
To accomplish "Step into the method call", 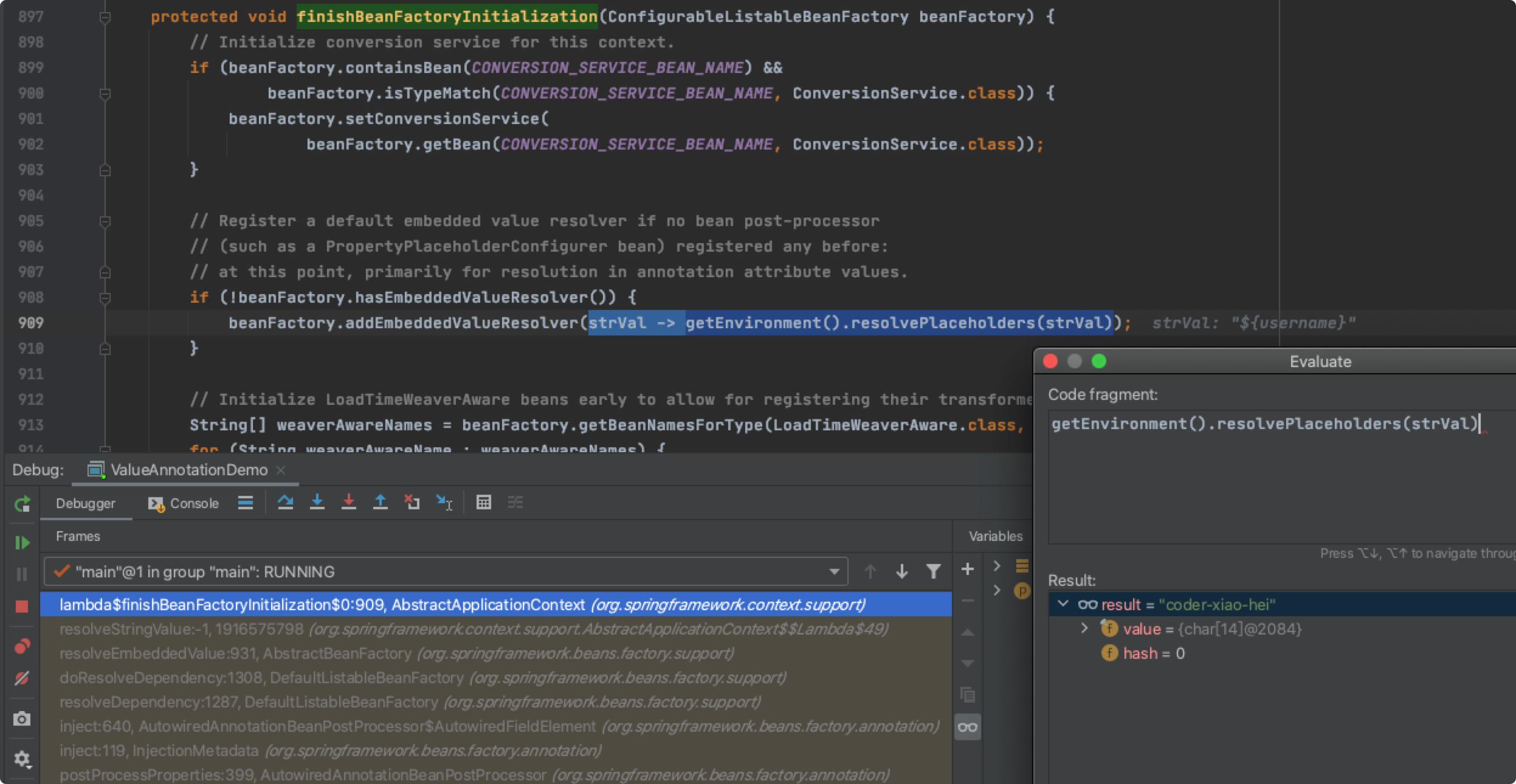I will (x=317, y=502).
